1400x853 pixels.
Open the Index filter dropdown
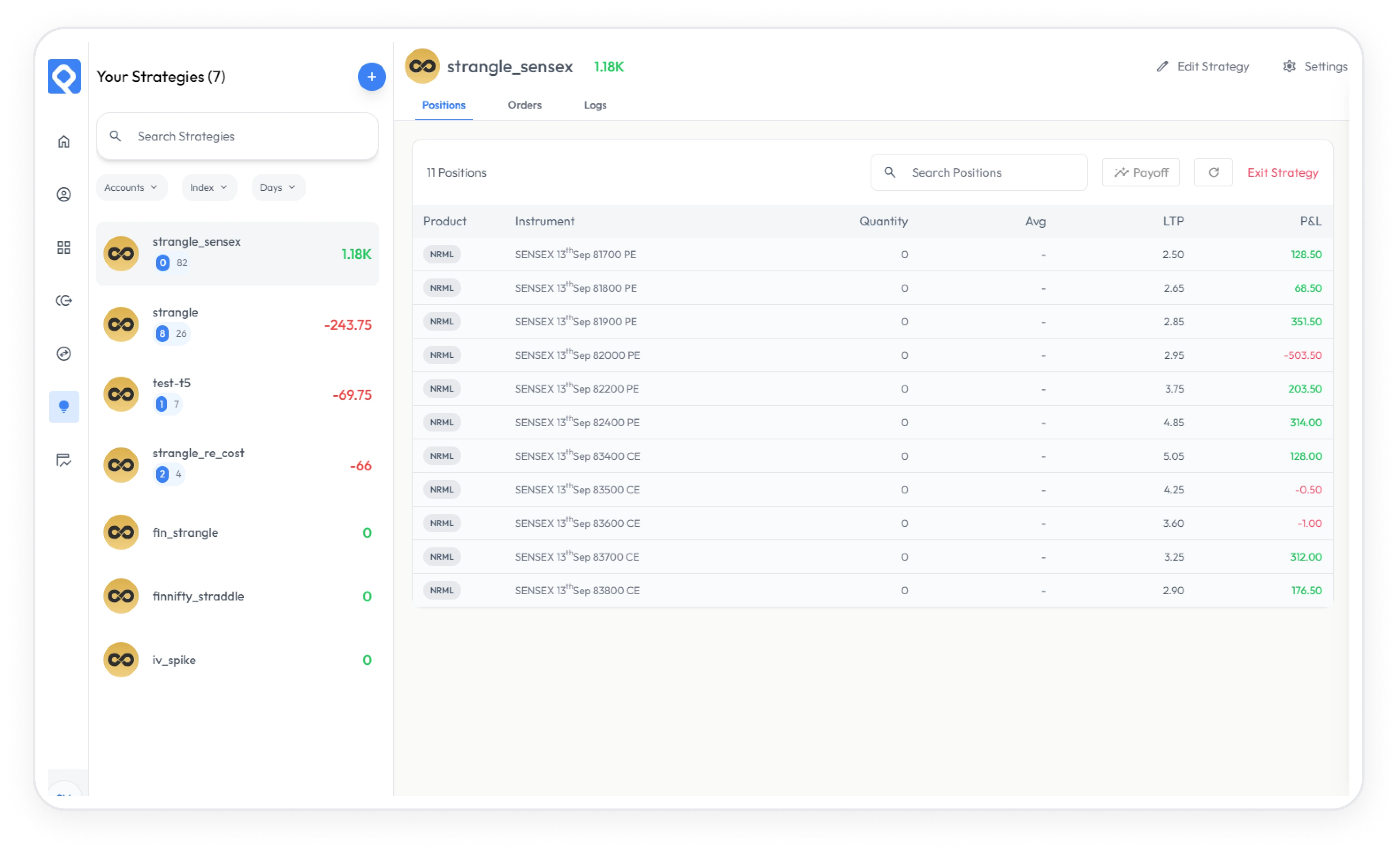click(x=208, y=187)
